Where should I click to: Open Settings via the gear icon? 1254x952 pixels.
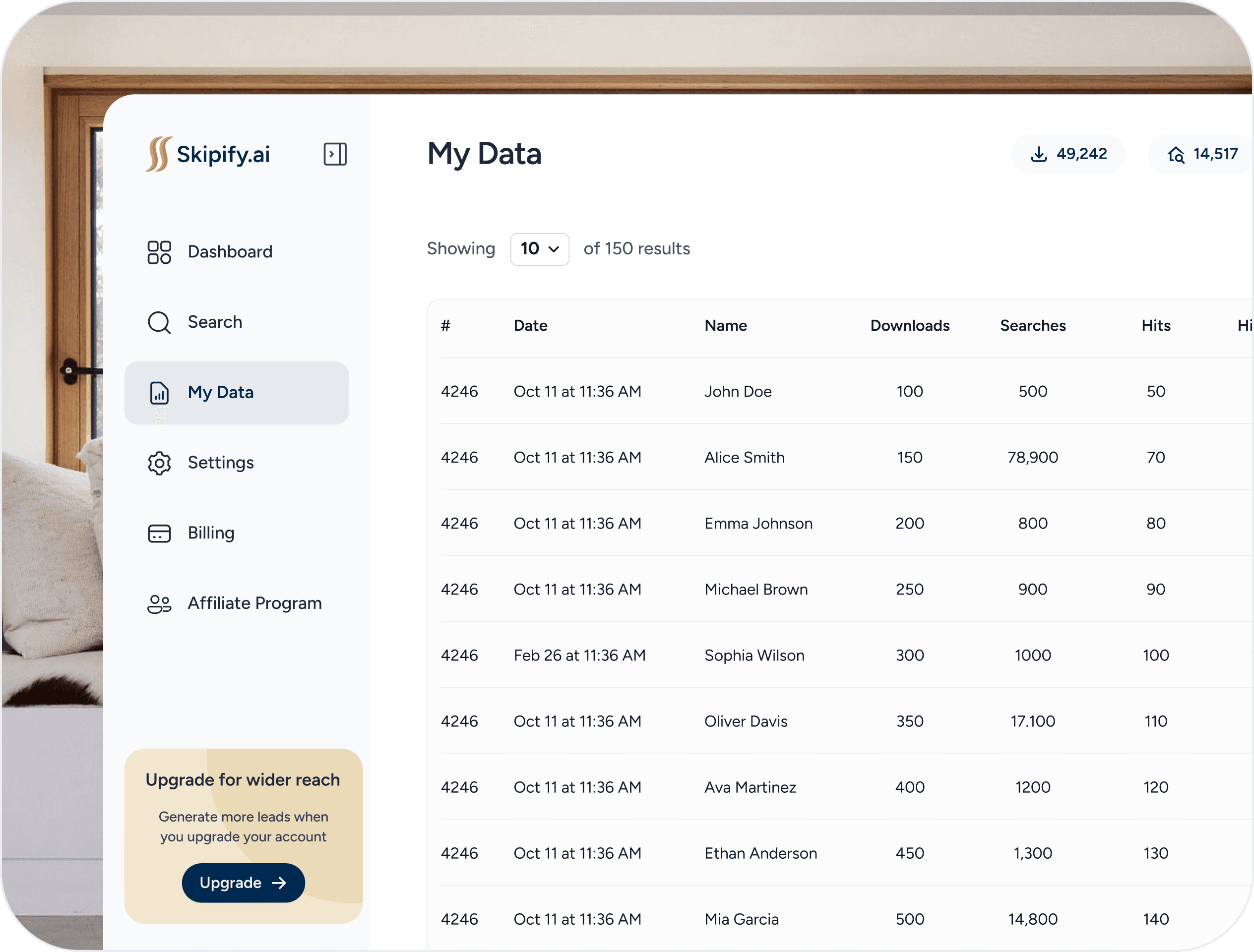[159, 463]
